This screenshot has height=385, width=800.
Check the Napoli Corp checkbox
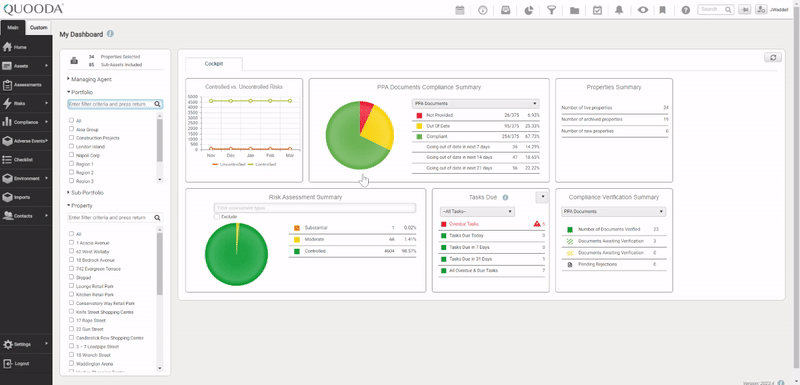point(71,155)
